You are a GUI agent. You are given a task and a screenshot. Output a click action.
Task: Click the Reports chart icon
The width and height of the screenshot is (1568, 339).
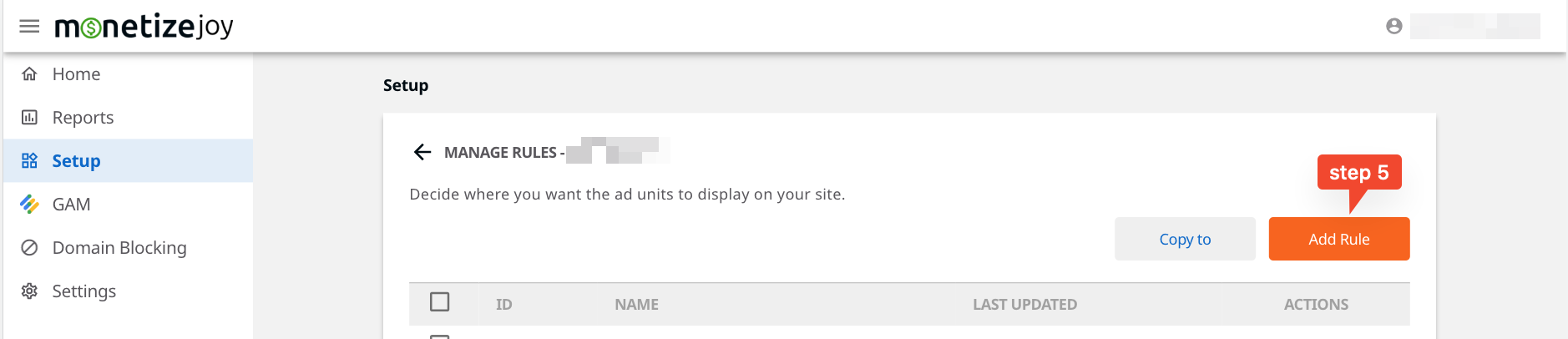coord(29,118)
